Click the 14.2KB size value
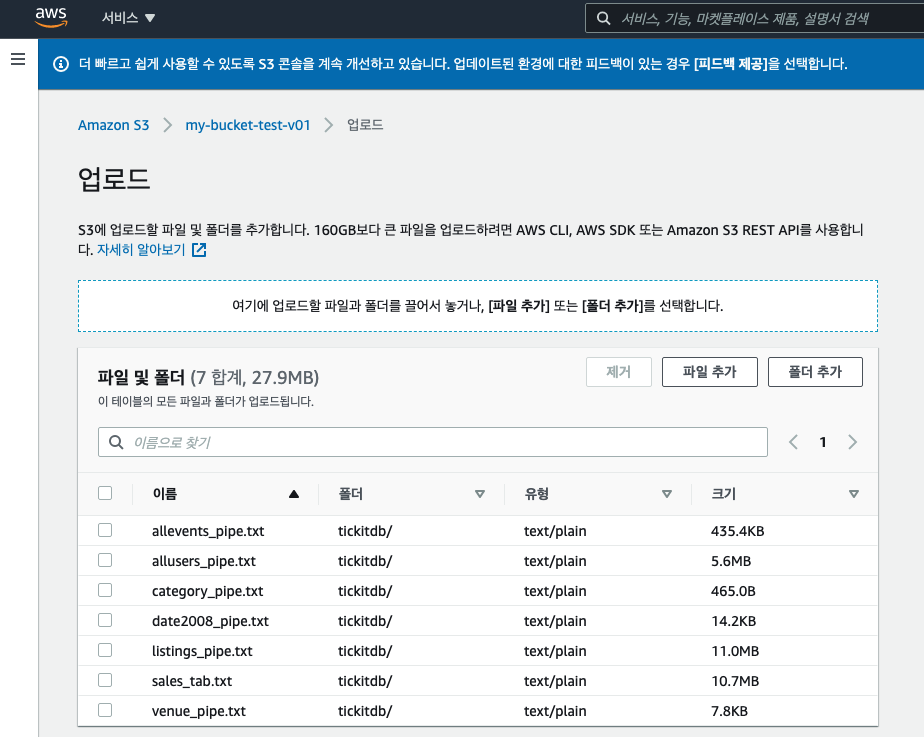 pyautogui.click(x=733, y=622)
